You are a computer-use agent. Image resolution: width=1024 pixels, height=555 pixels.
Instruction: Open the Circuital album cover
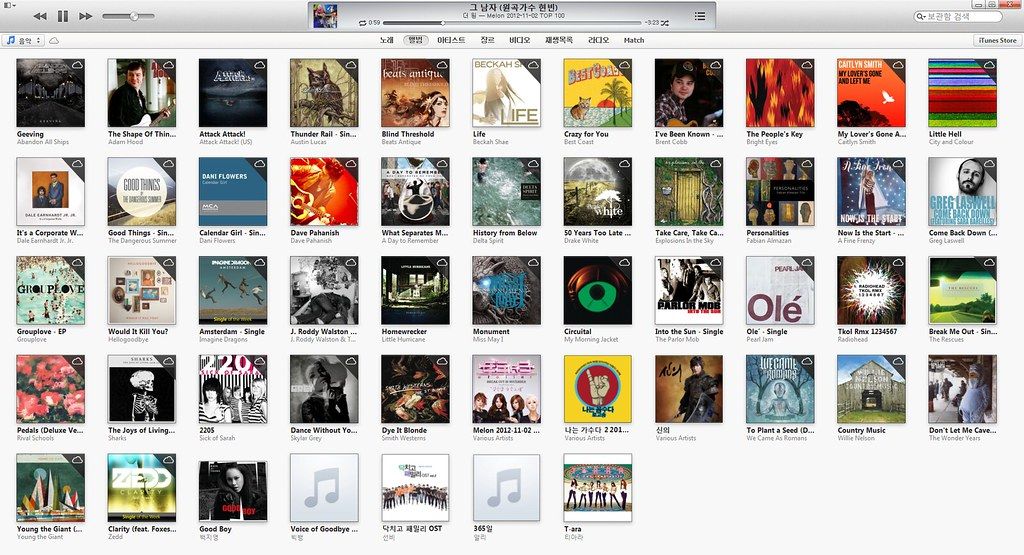598,291
